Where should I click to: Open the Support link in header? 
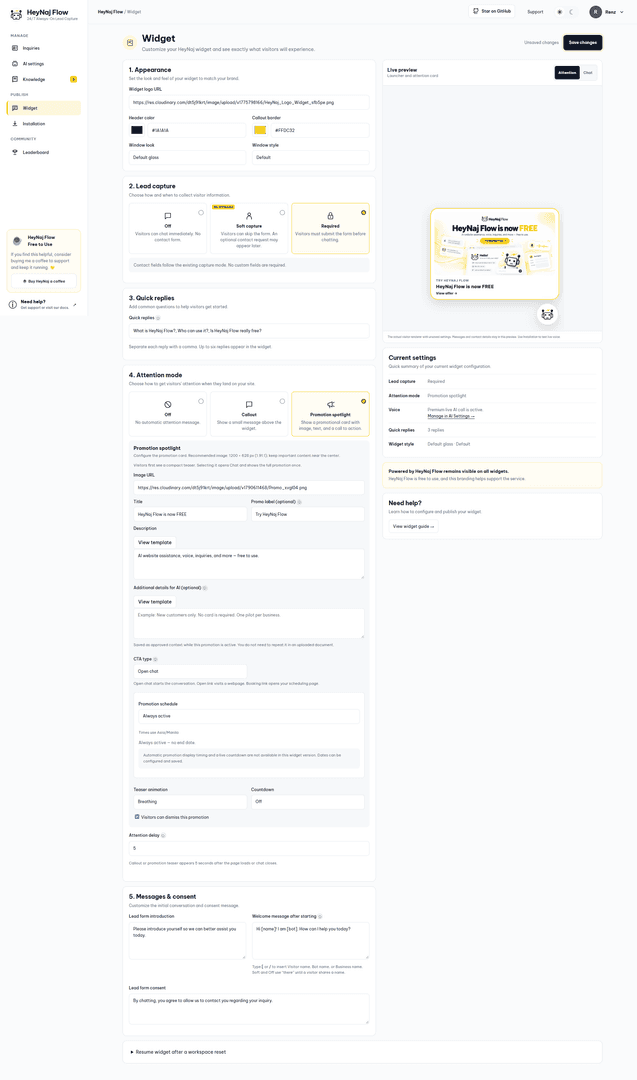pyautogui.click(x=535, y=12)
